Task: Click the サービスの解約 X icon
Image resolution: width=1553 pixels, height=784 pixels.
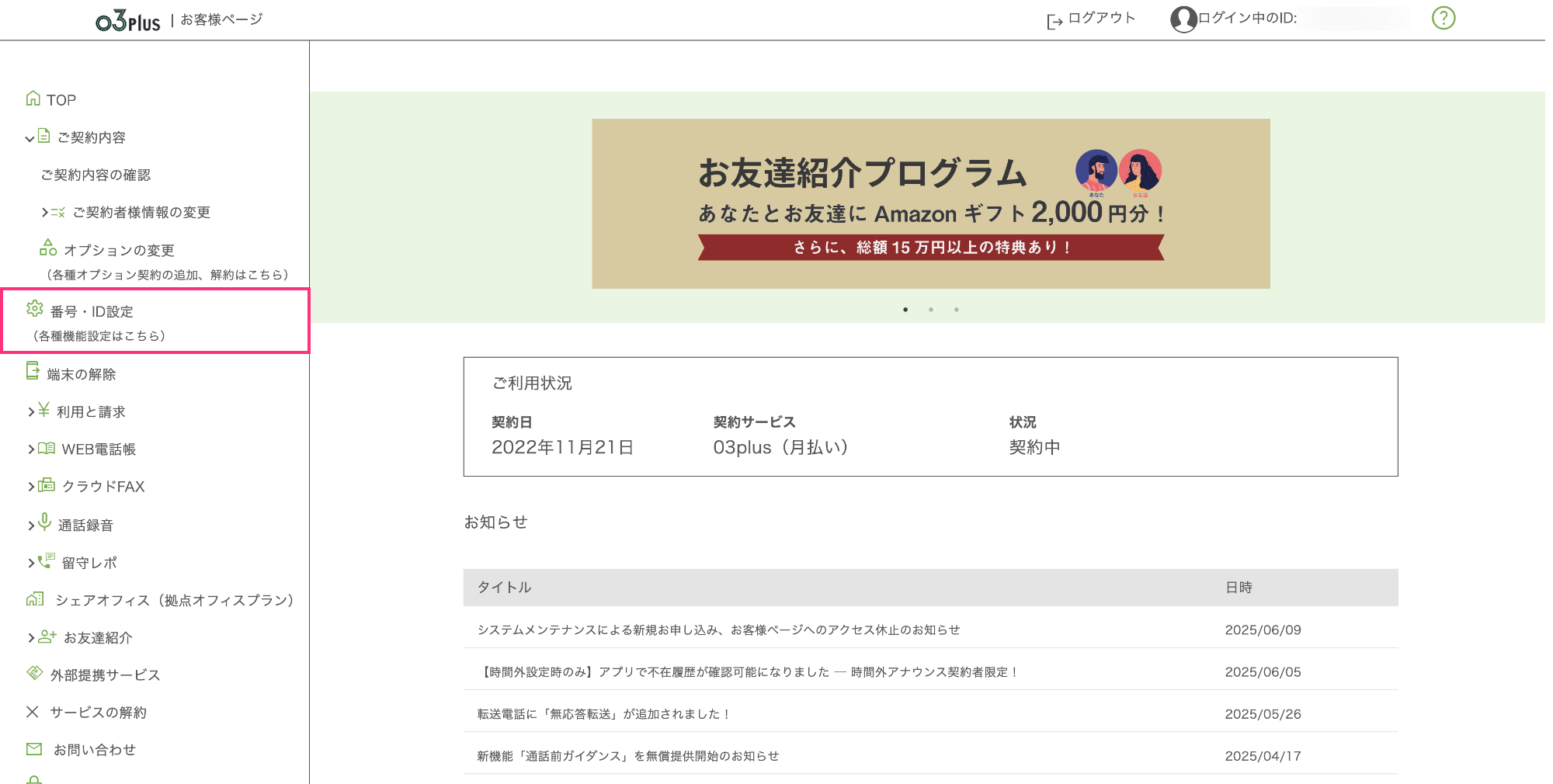Action: (32, 712)
